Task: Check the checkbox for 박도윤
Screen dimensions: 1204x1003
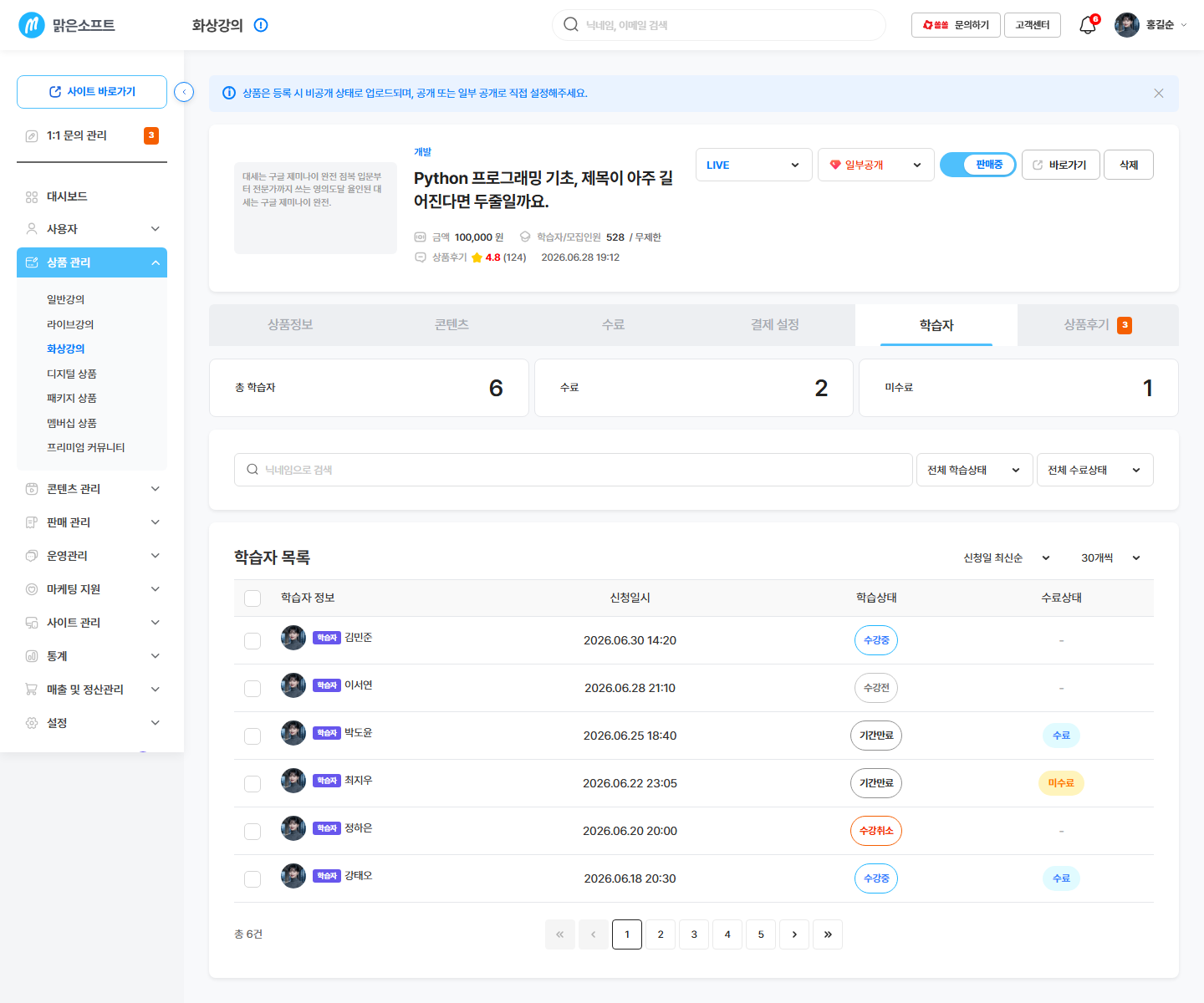Action: pos(253,736)
